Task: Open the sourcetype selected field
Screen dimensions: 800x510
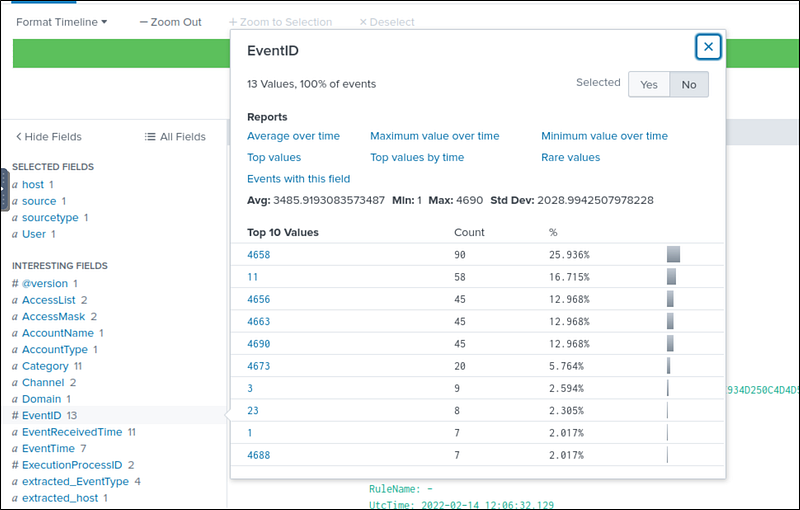Action: click(50, 217)
